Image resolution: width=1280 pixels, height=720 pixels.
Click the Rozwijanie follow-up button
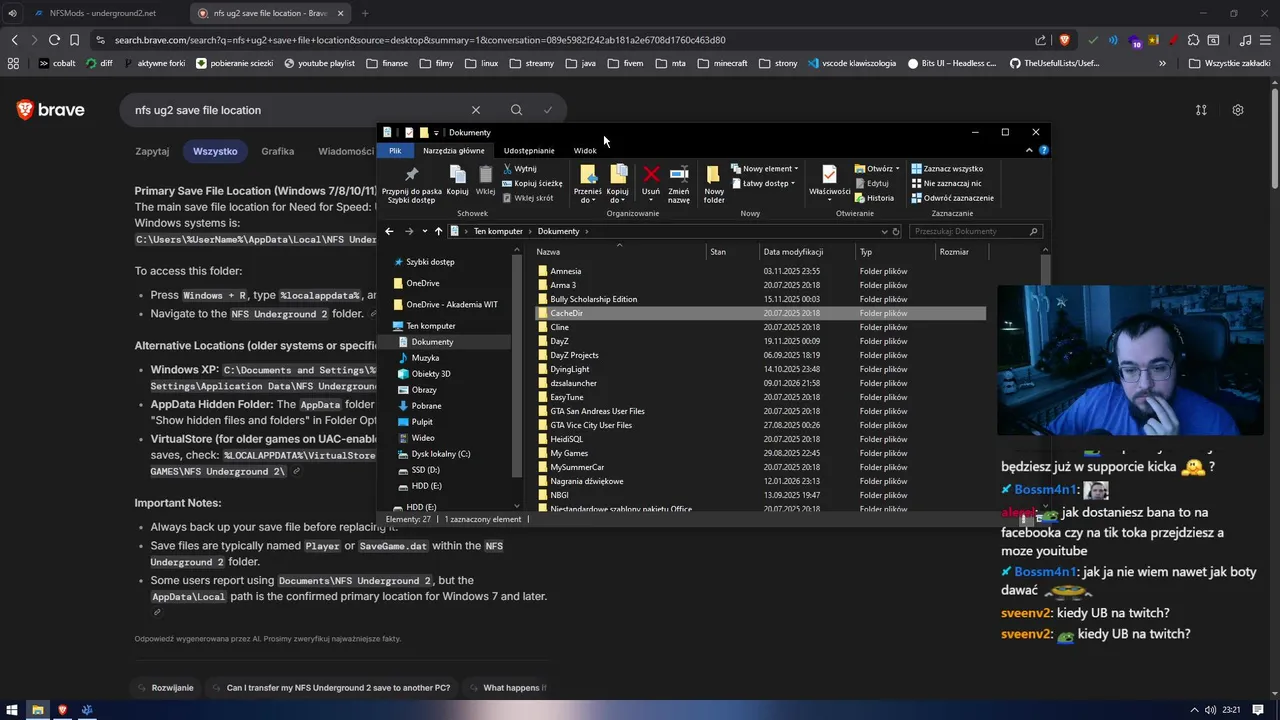[x=166, y=688]
